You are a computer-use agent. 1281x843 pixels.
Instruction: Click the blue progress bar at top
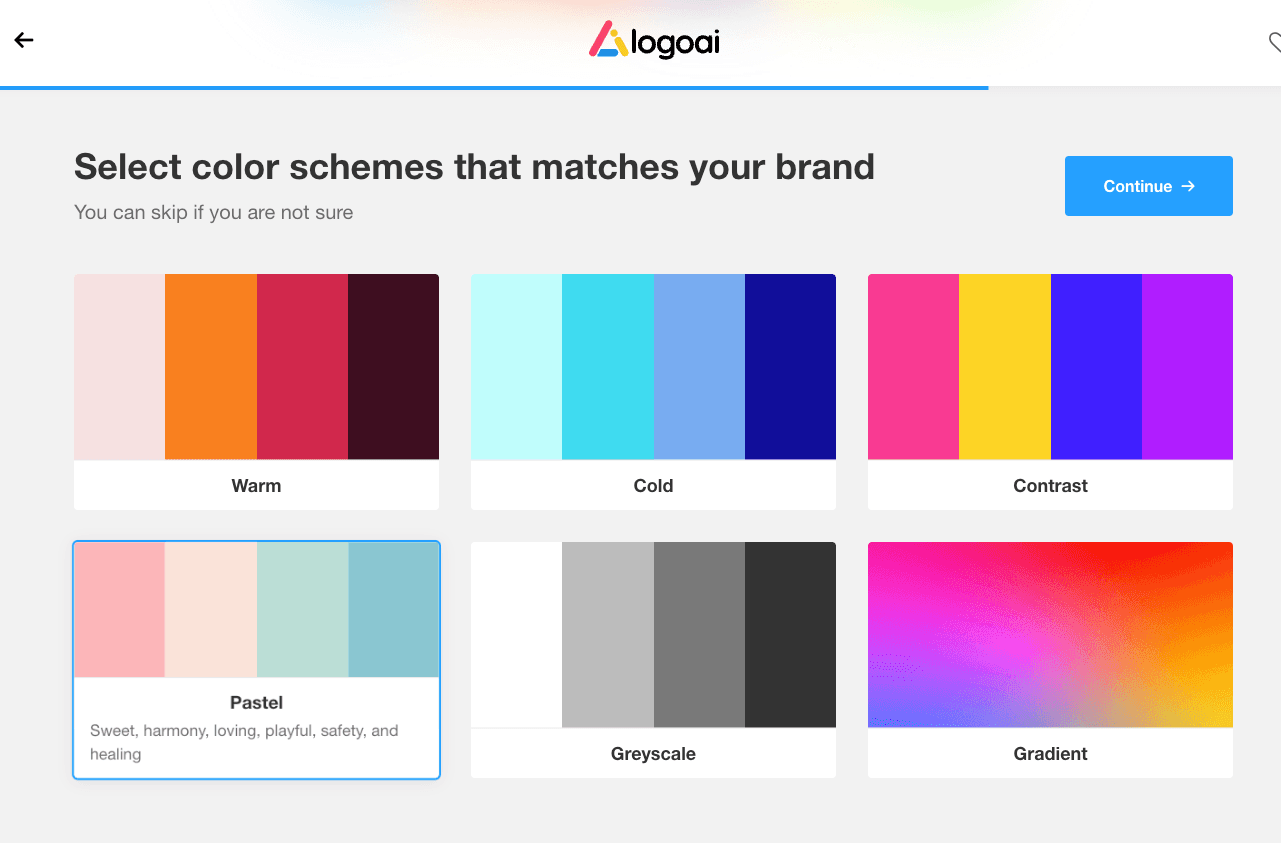coord(494,88)
